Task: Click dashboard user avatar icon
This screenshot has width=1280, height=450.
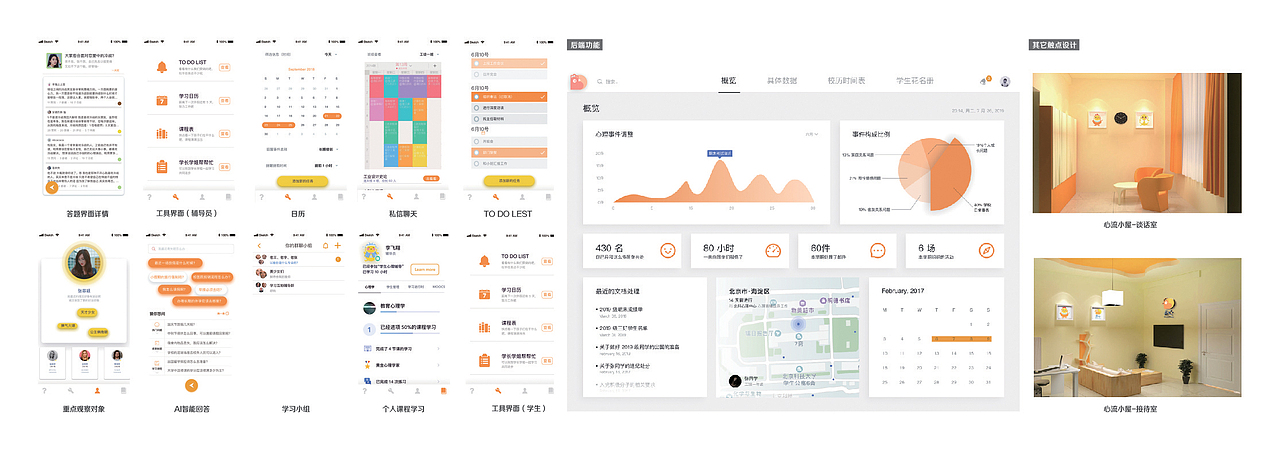Action: 1005,82
